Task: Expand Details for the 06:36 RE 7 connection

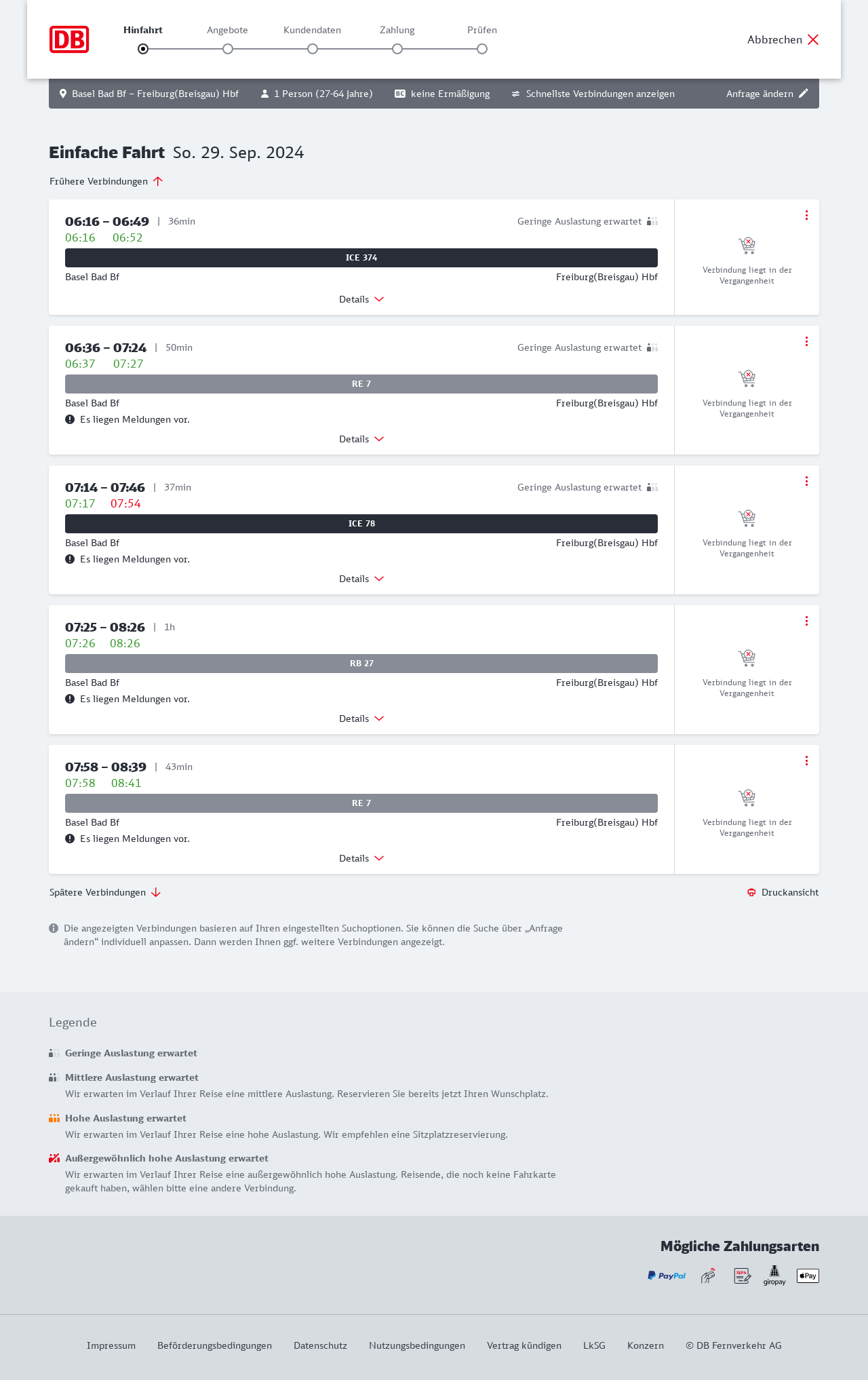Action: pos(361,439)
